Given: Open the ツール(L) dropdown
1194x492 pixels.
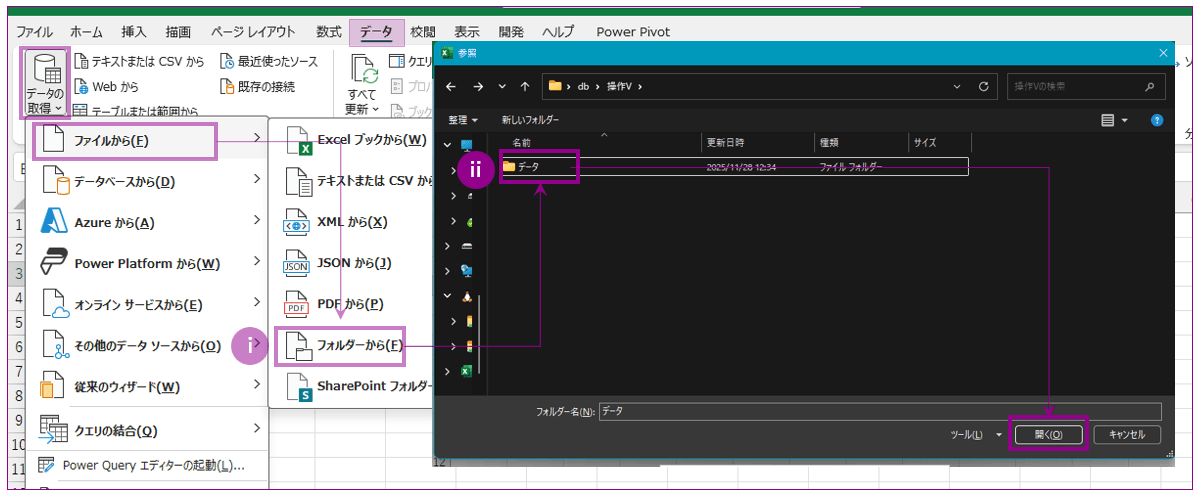Looking at the screenshot, I should click(x=976, y=435).
